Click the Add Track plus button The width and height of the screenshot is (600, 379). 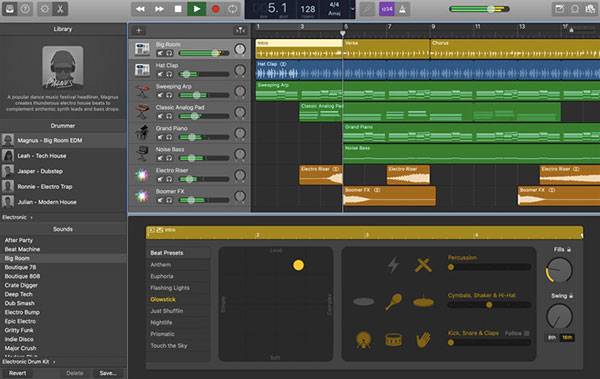139,30
